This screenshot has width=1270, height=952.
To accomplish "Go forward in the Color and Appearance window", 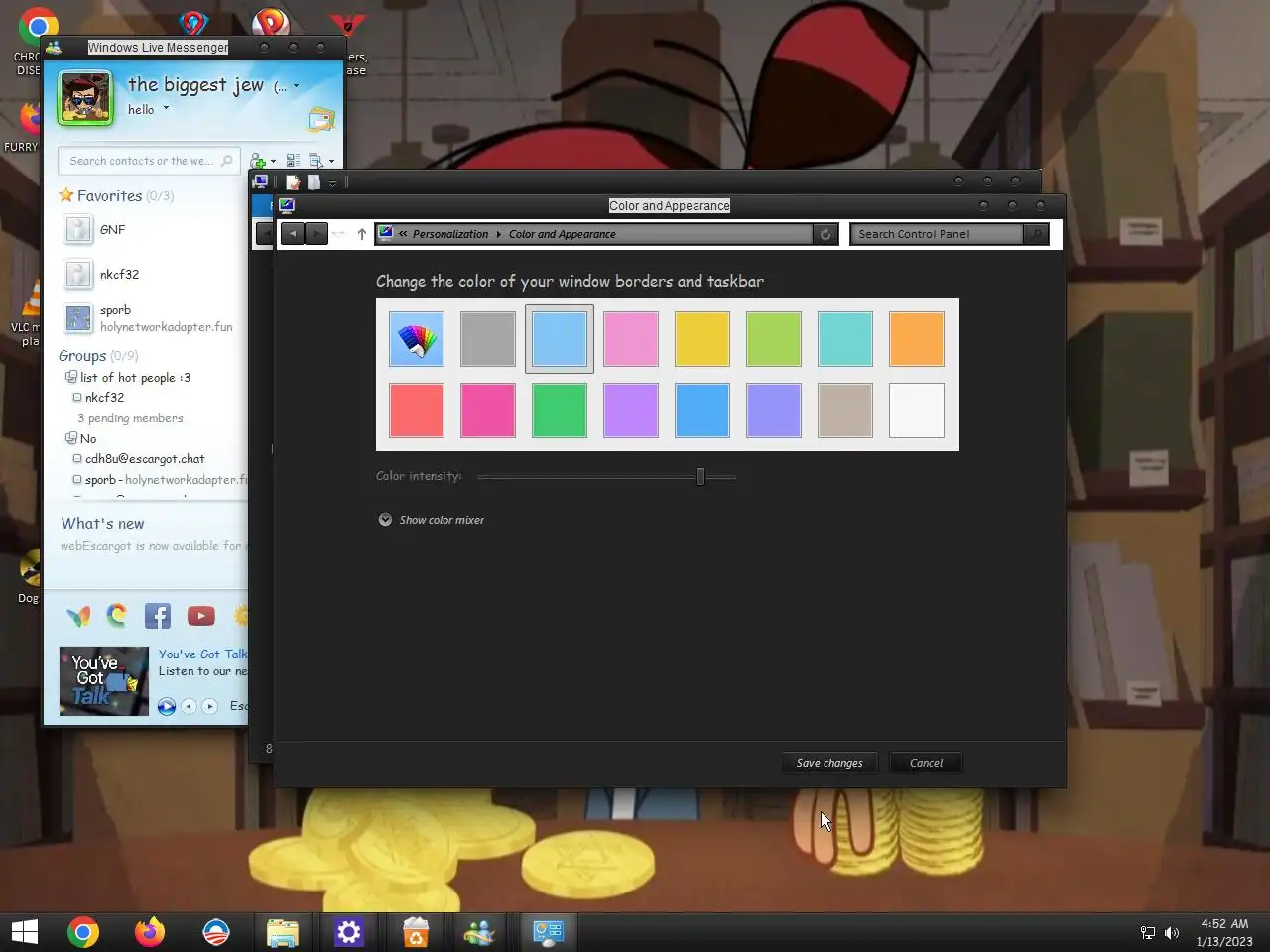I will click(317, 234).
